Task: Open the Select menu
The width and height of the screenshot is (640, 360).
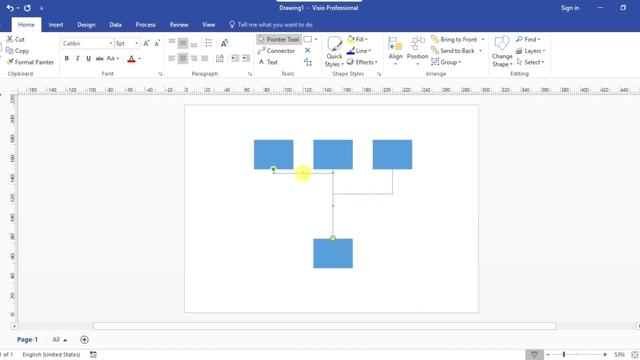Action: 530,62
